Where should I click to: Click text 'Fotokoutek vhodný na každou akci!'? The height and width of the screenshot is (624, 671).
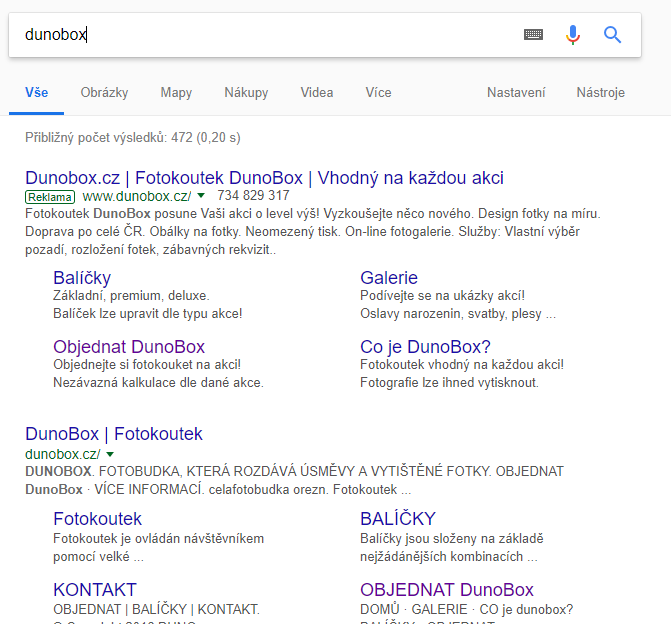coord(462,365)
